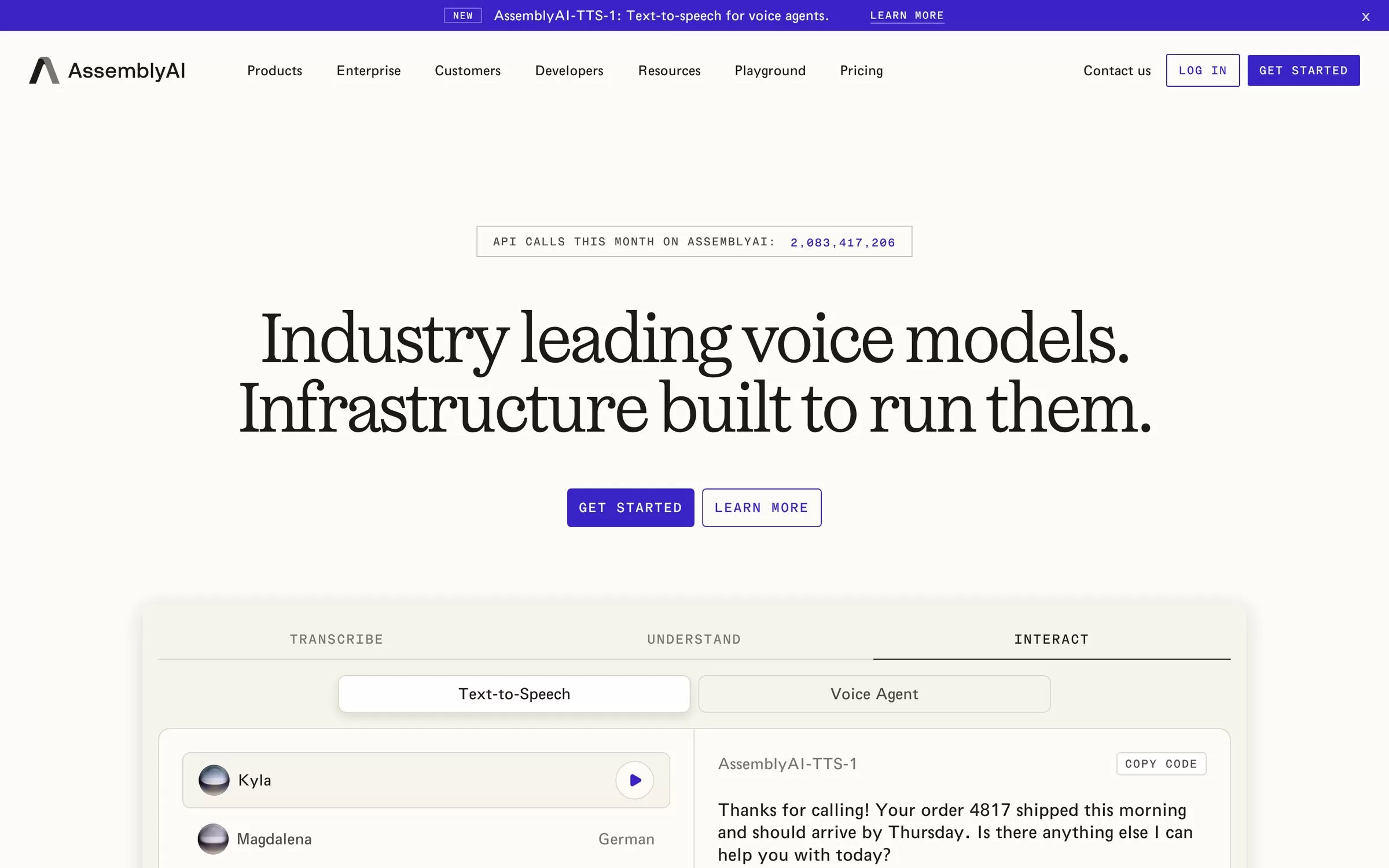
Task: Click Contact us in header
Action: [1117, 71]
